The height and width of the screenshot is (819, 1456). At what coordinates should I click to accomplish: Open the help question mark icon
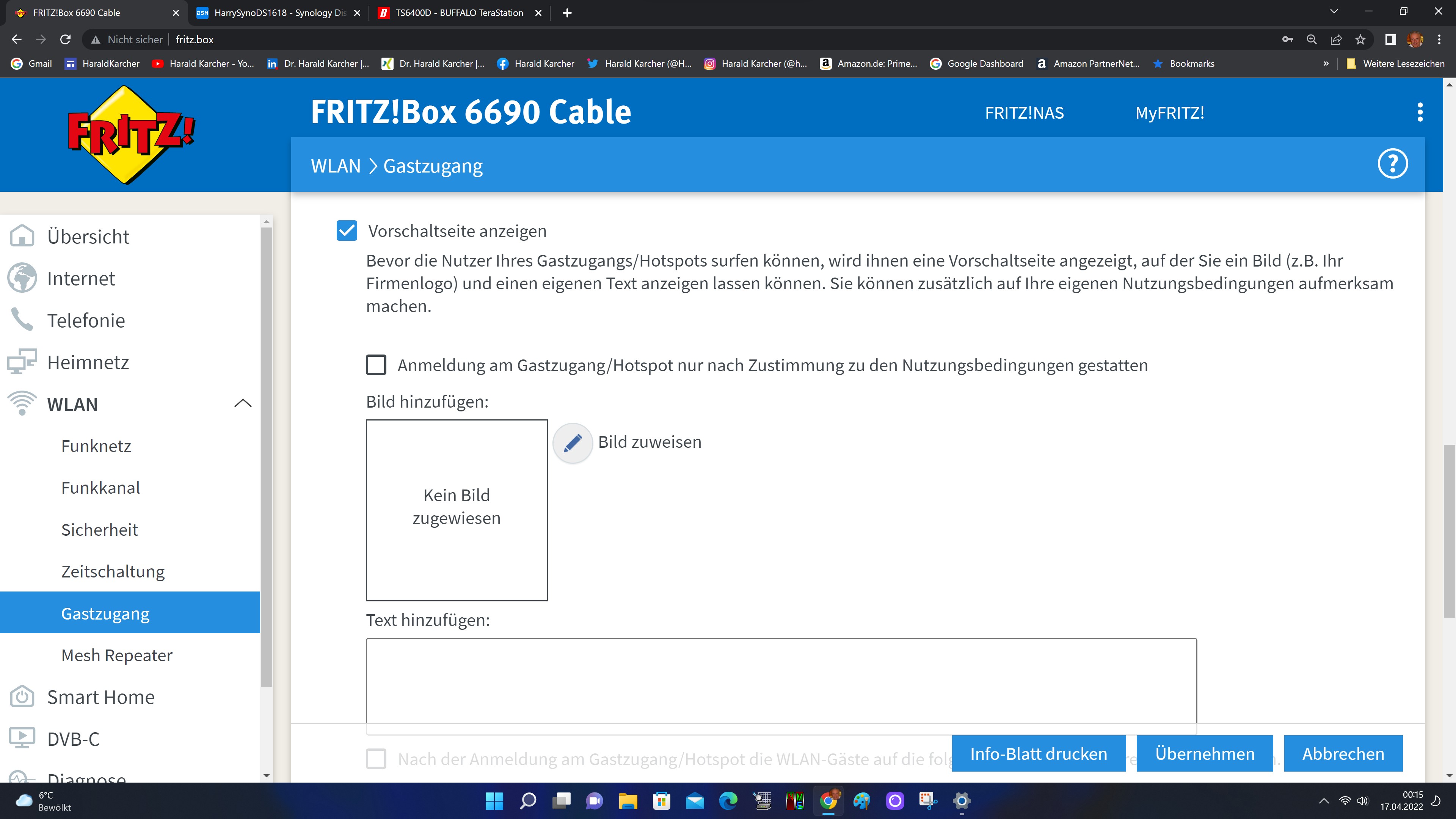(x=1392, y=165)
